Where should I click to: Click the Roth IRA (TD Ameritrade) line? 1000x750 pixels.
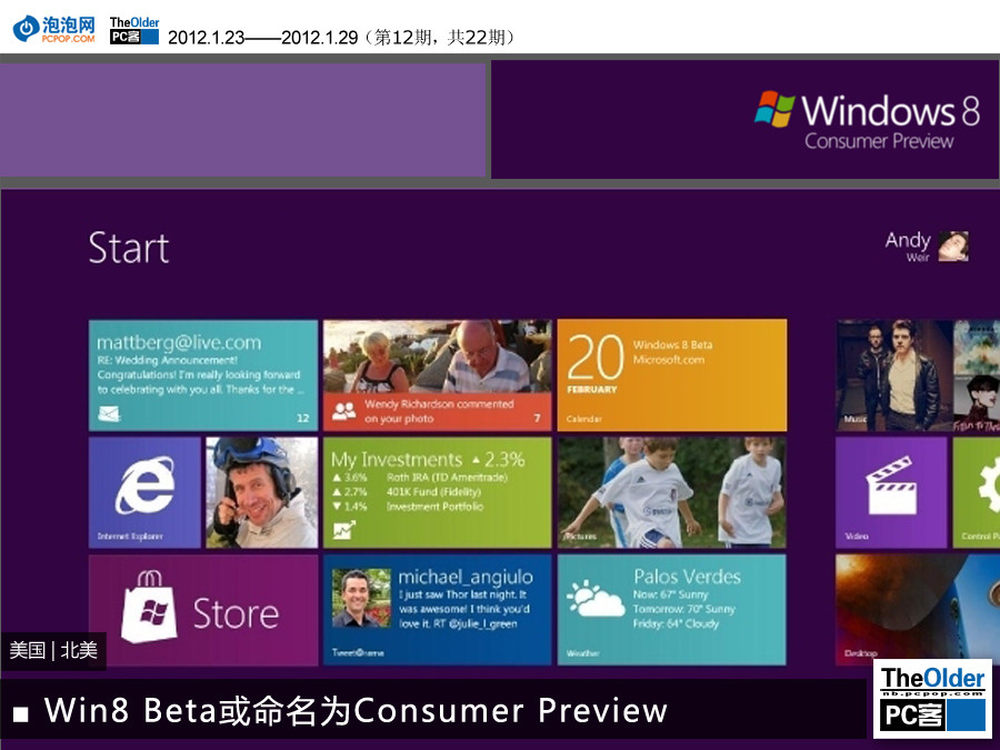coord(446,478)
